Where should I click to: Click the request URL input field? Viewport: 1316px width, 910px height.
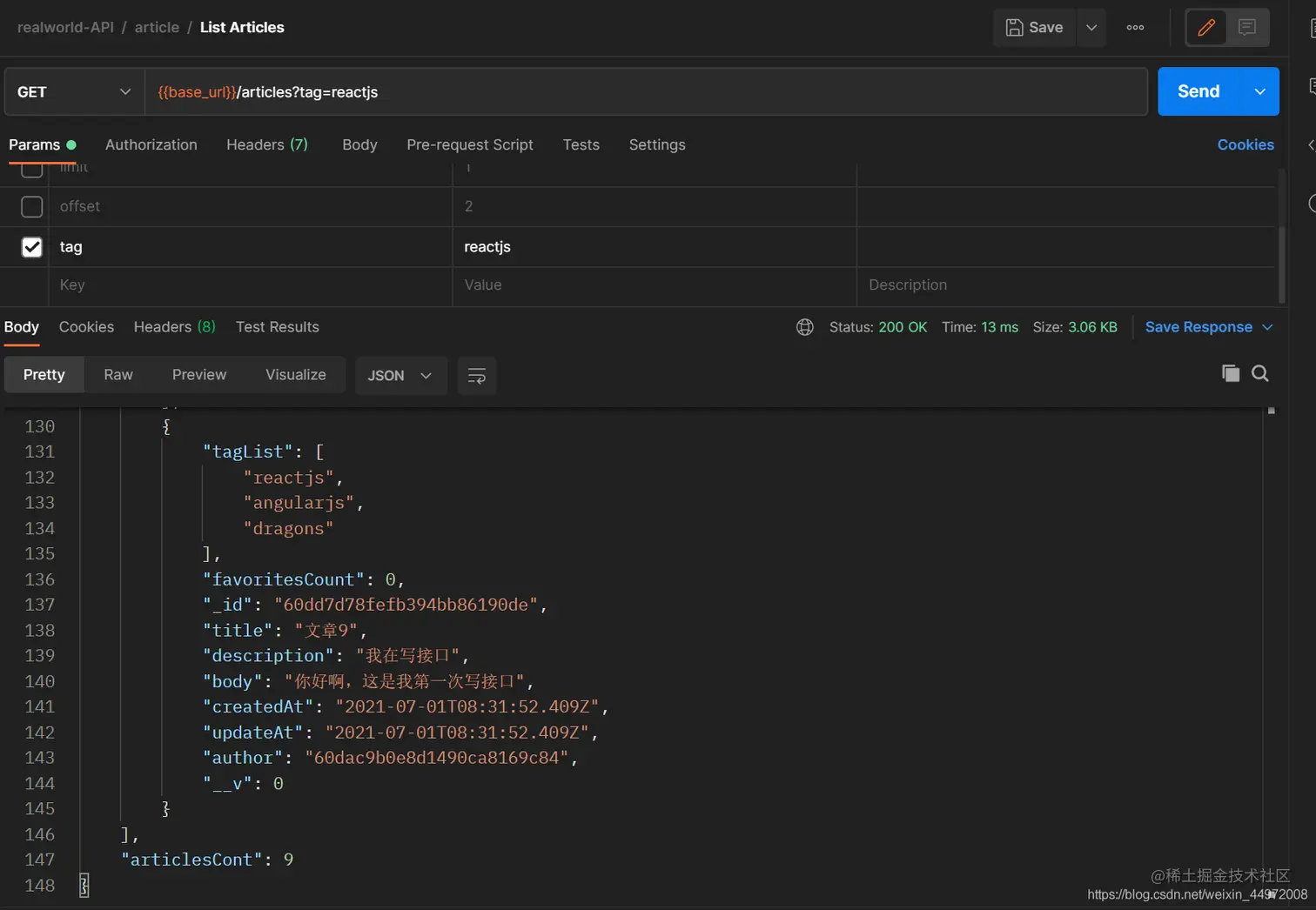click(646, 91)
